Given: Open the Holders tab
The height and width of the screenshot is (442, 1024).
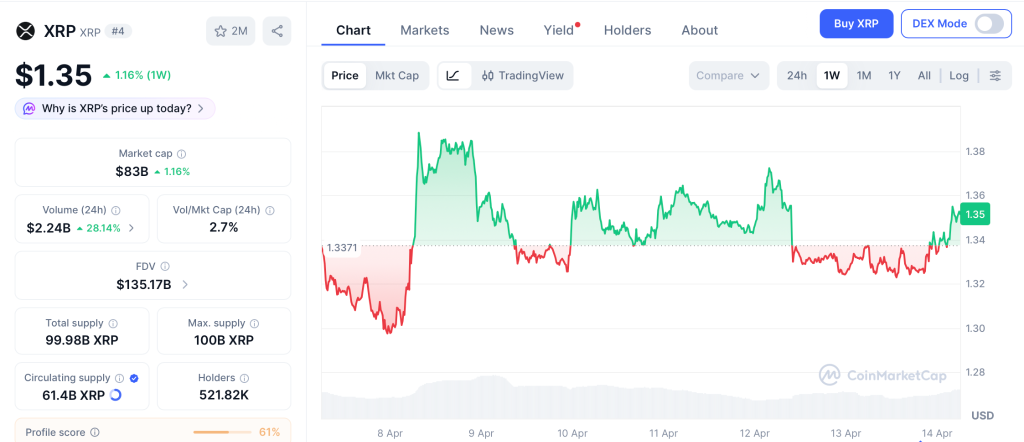Looking at the screenshot, I should [x=627, y=30].
